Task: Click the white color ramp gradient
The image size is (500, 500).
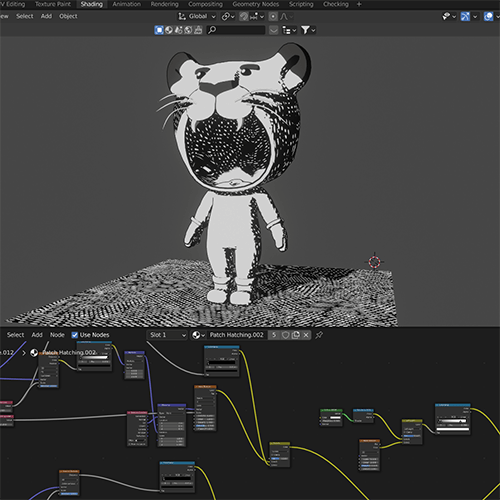Action: coord(453,421)
